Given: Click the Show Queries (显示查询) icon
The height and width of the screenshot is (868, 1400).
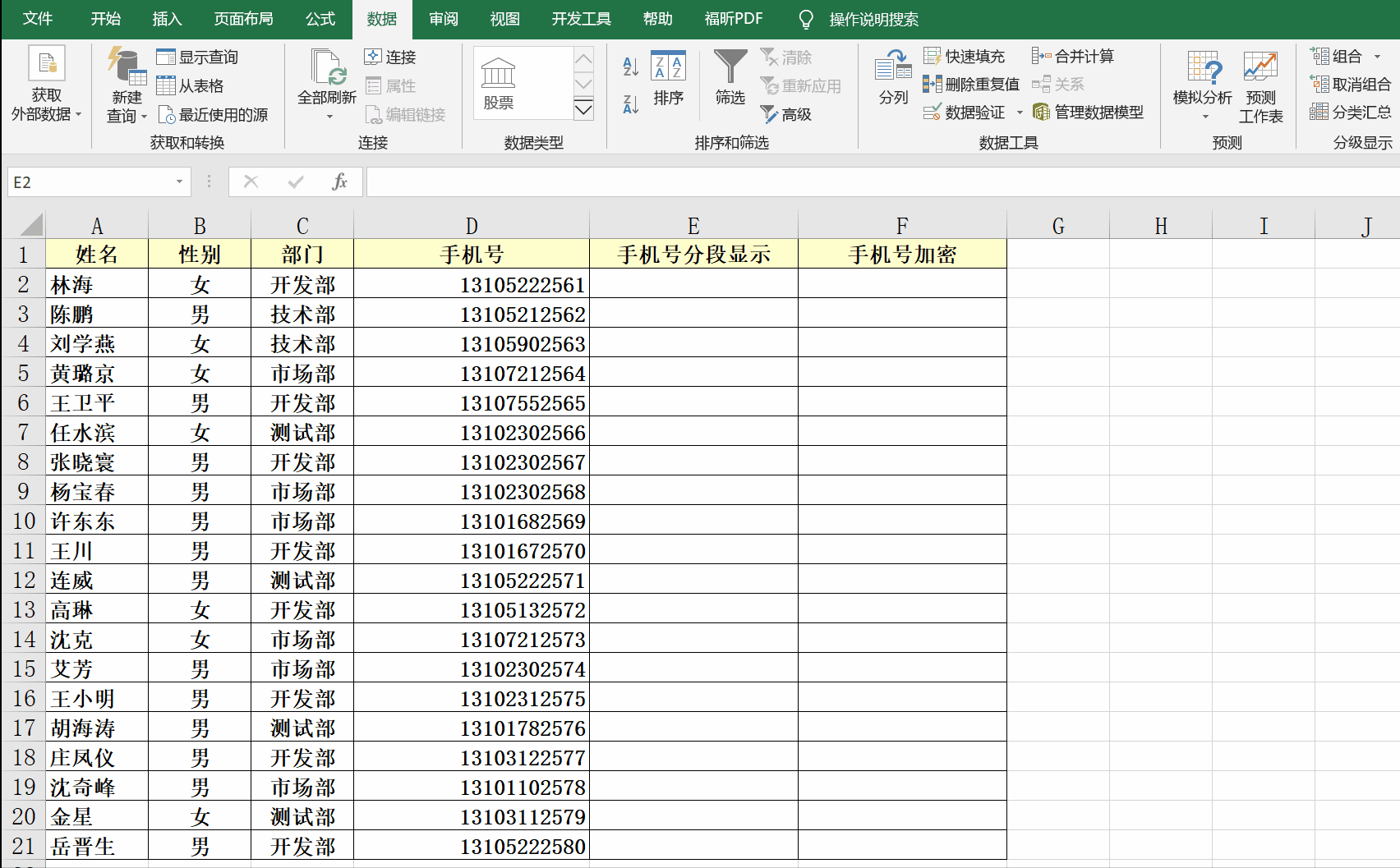Looking at the screenshot, I should click(x=166, y=57).
